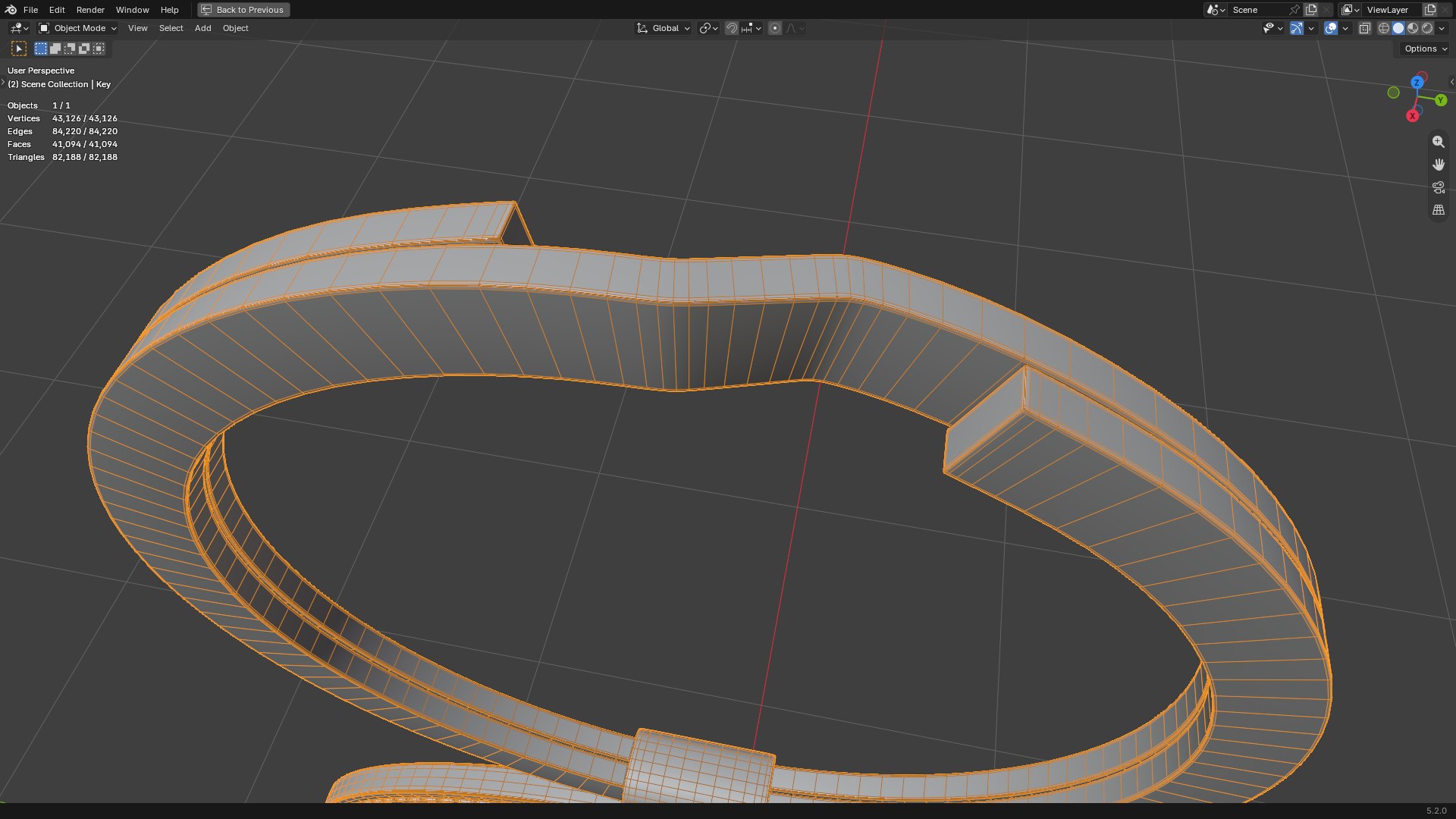Toggle viewport gizmos display
Viewport: 1456px width, 819px height.
(x=1297, y=28)
